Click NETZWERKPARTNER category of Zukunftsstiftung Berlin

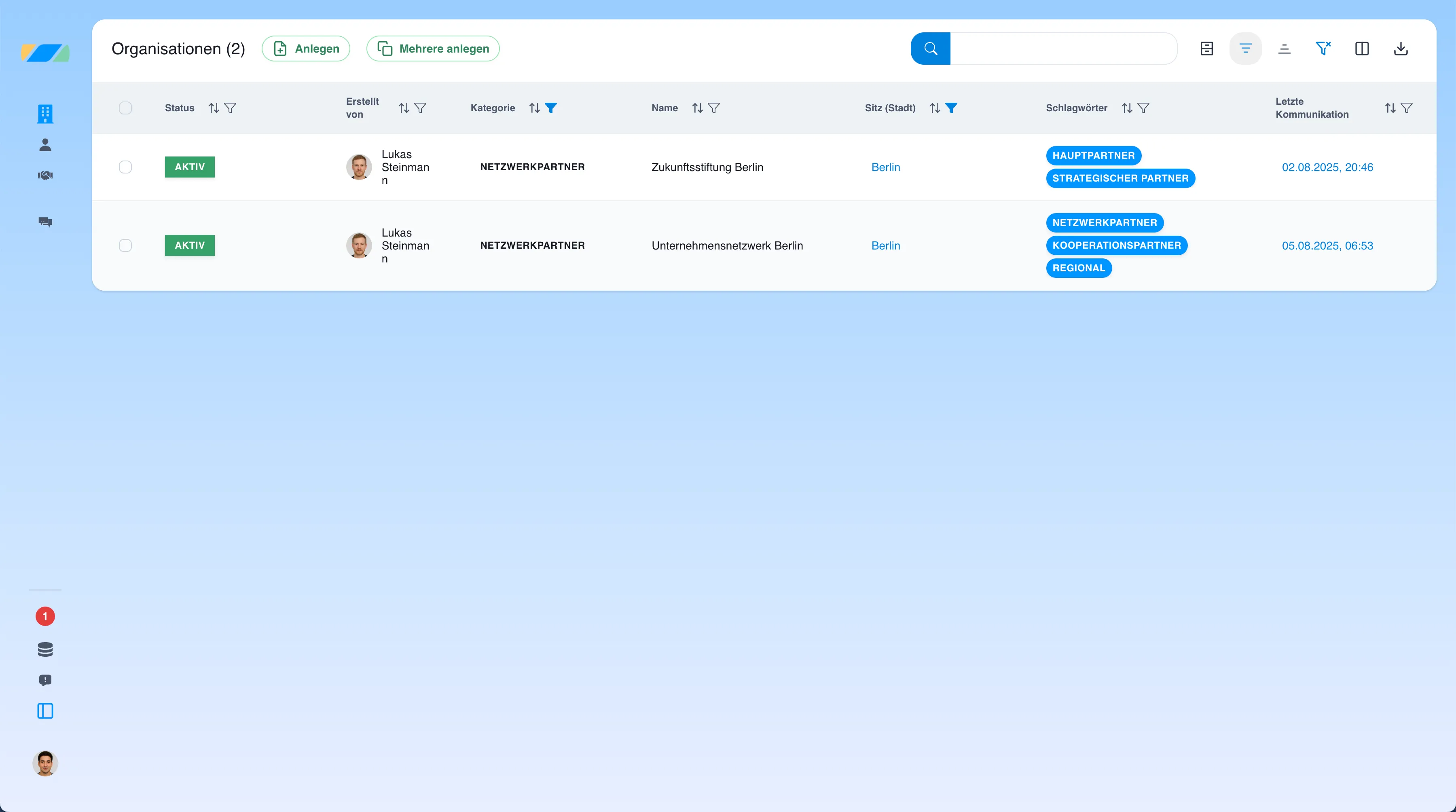tap(532, 167)
